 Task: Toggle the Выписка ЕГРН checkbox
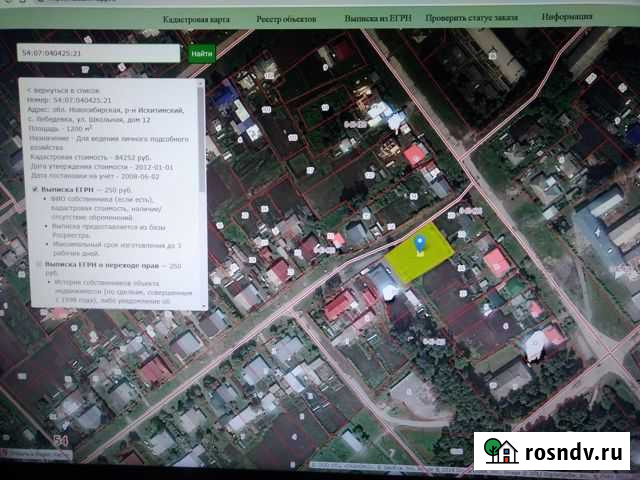37,189
